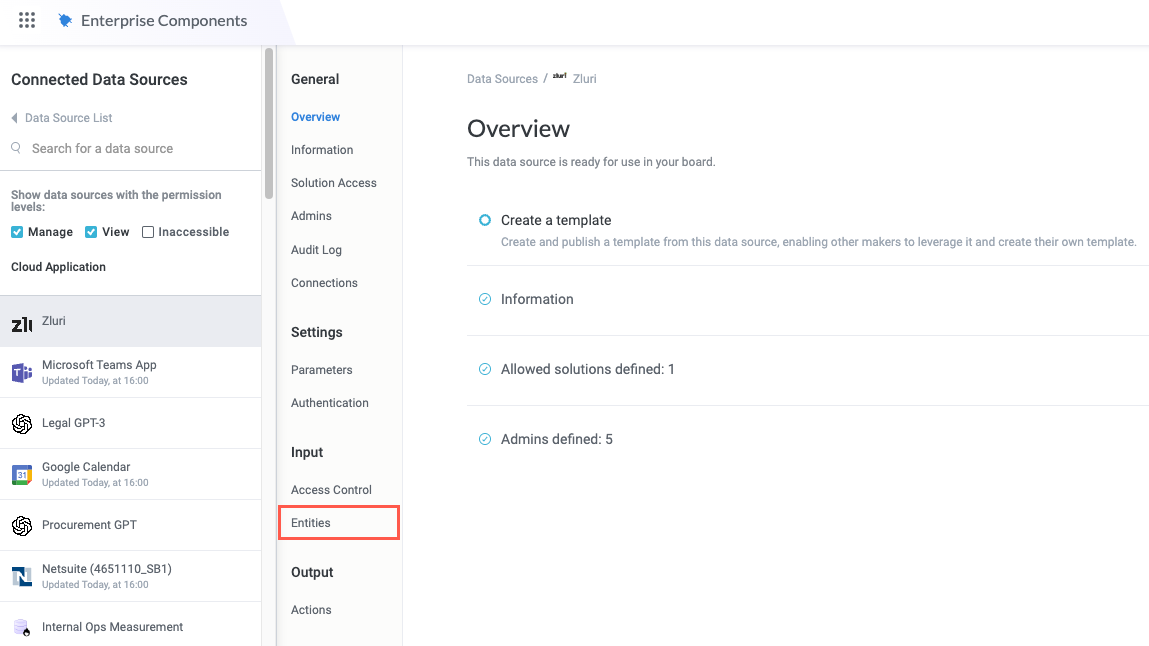Image resolution: width=1149 pixels, height=646 pixels.
Task: Open the apps grid launcher icon
Action: pos(27,21)
